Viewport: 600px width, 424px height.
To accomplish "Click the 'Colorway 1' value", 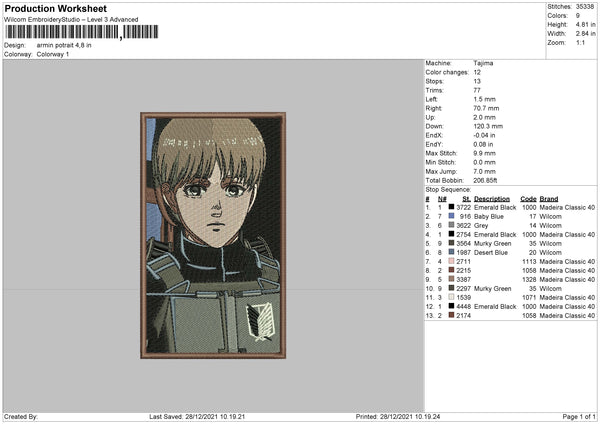I will (x=53, y=54).
